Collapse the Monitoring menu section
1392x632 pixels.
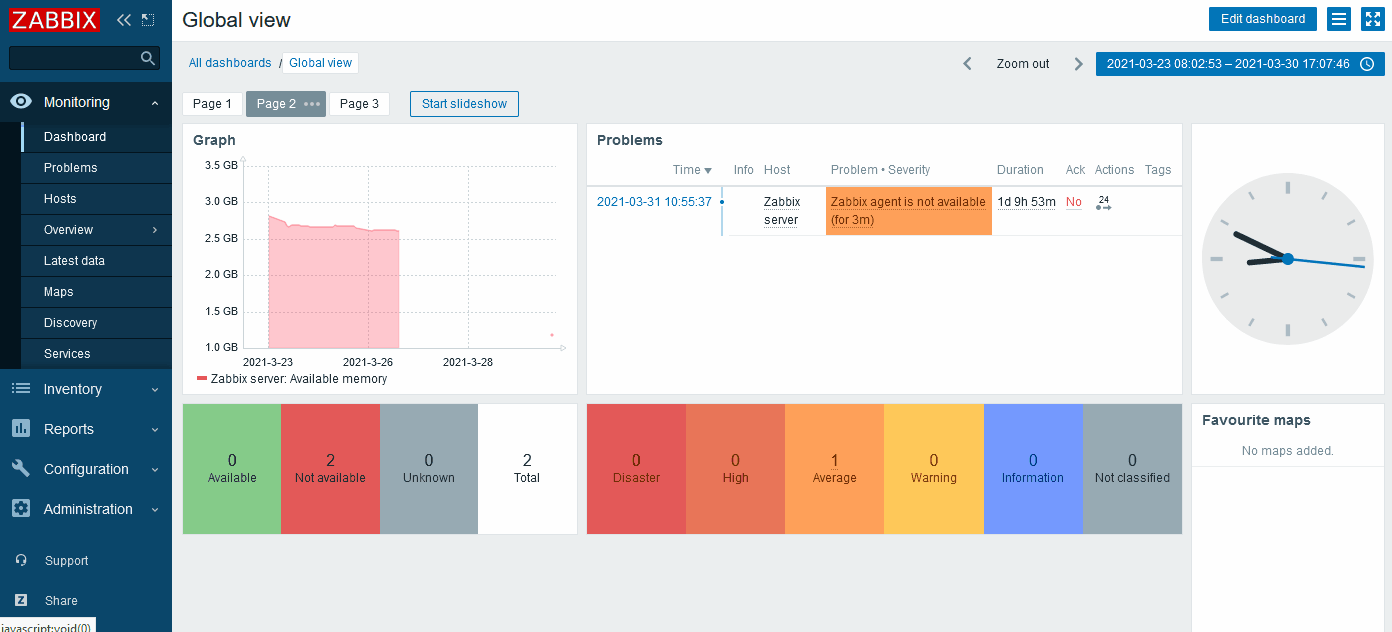[155, 103]
